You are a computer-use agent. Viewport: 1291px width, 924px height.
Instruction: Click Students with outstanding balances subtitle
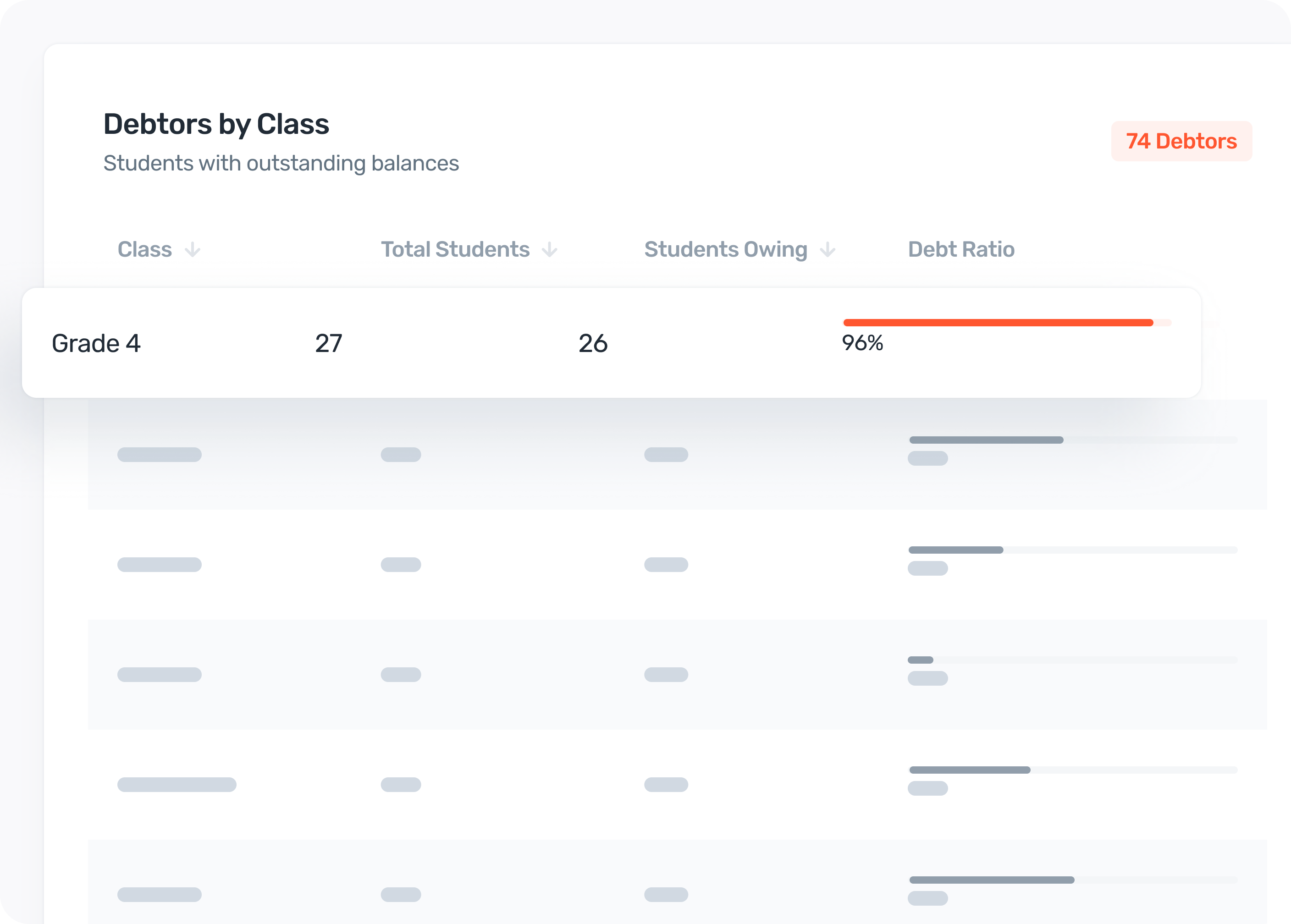click(x=281, y=163)
